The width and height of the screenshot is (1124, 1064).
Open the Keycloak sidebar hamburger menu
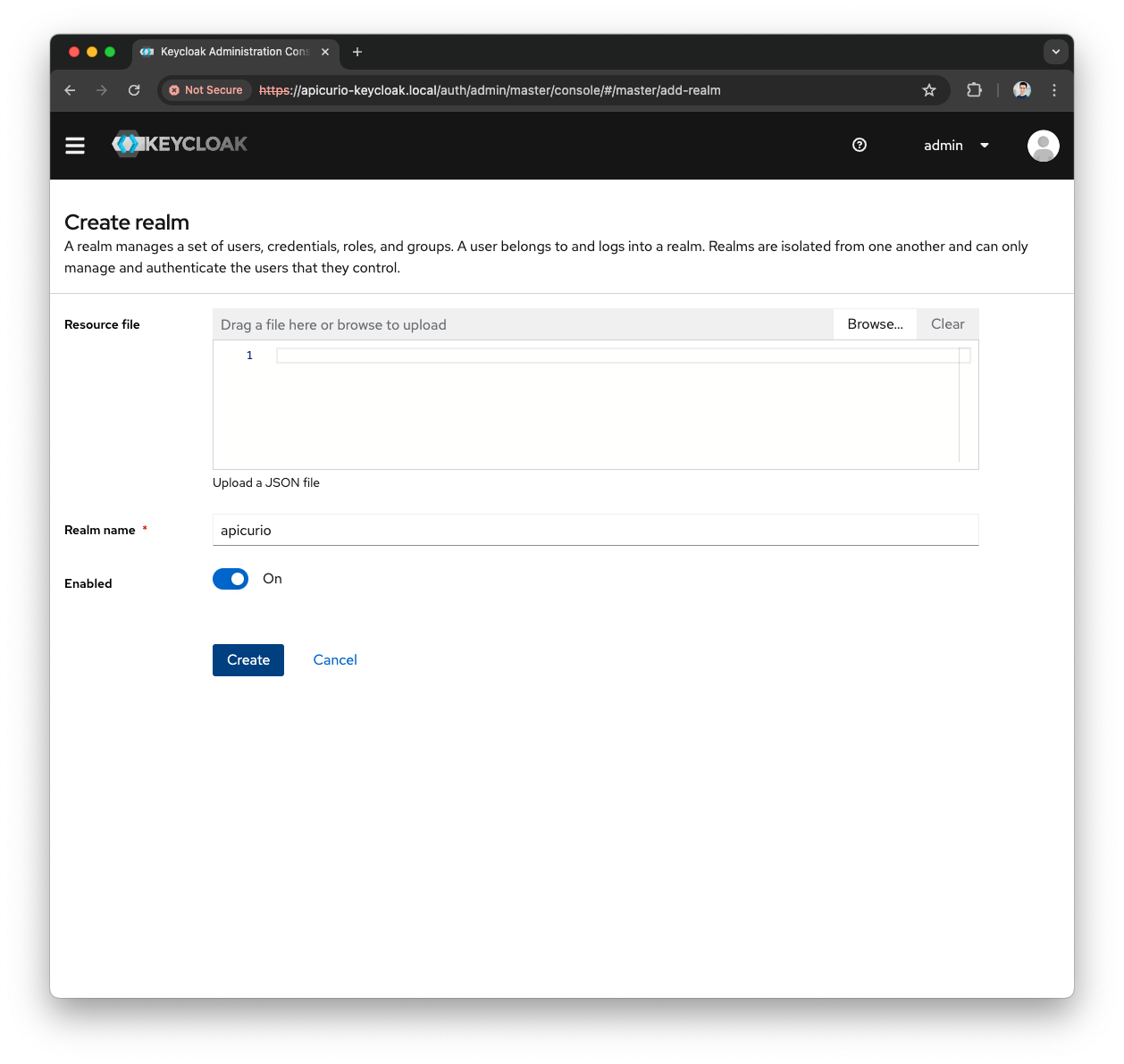coord(75,145)
